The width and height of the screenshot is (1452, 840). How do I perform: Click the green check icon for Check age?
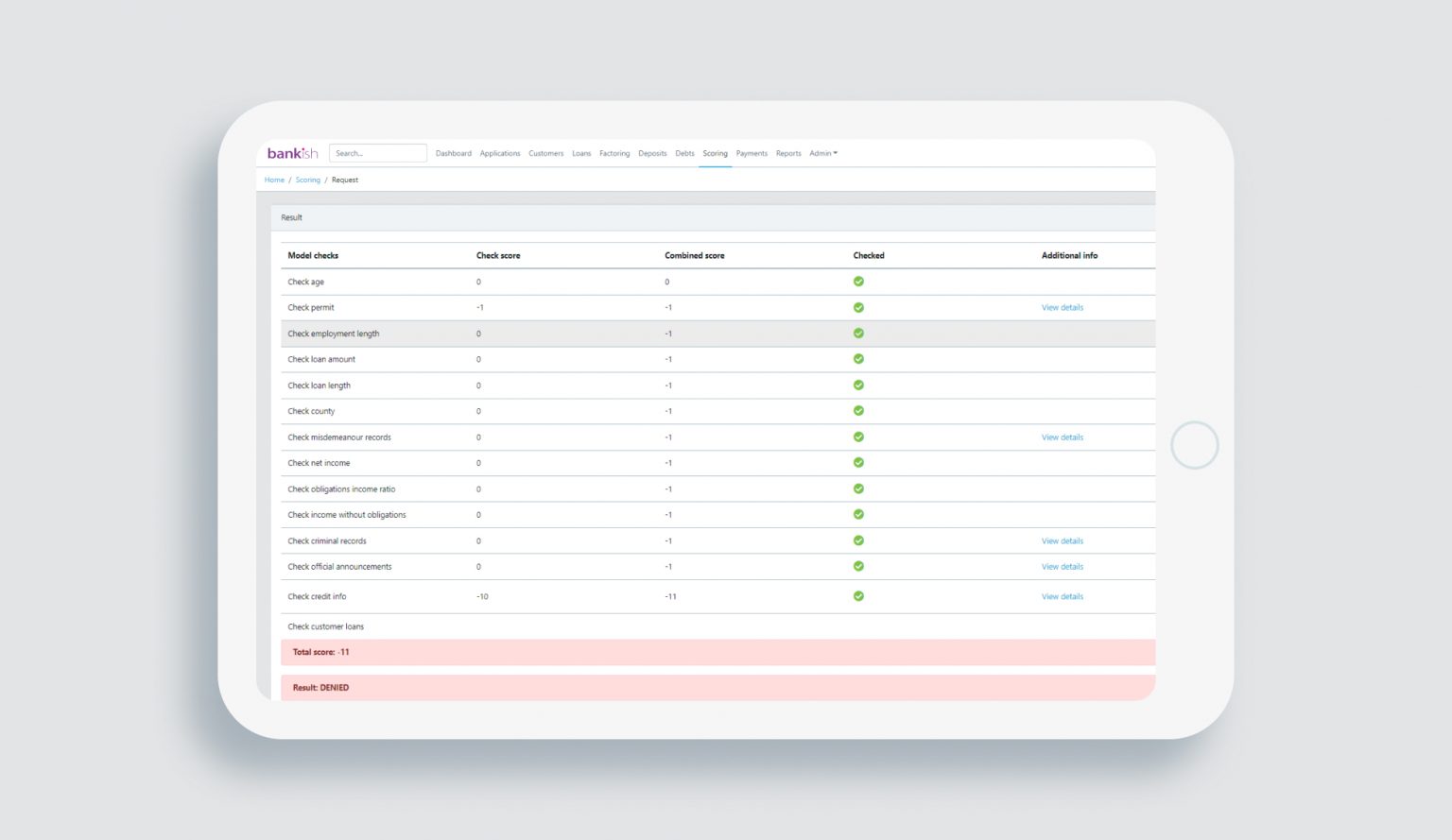[x=858, y=282]
